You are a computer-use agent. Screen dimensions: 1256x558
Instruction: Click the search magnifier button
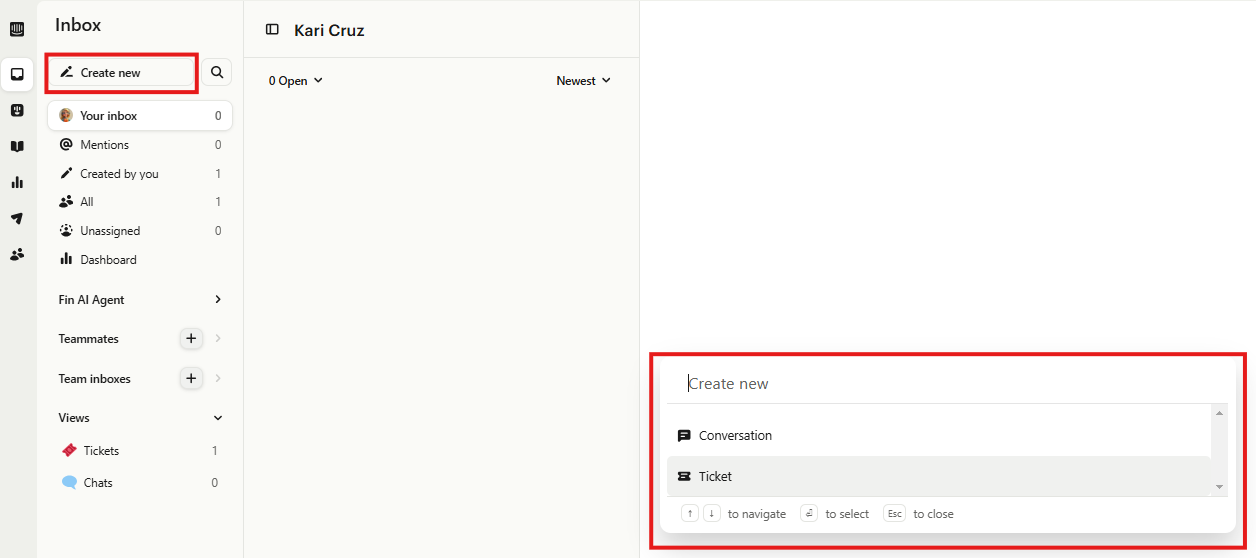(217, 72)
